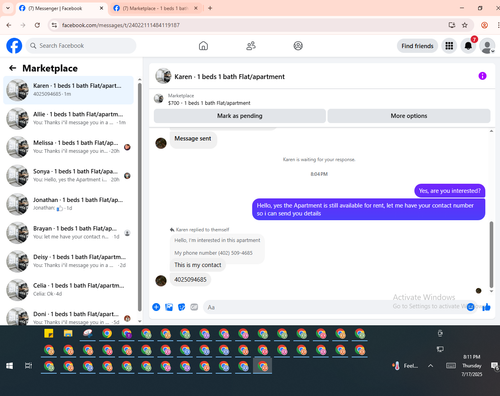Switch to Marketplace browser tab
The height and width of the screenshot is (396, 500).
pyautogui.click(x=155, y=8)
